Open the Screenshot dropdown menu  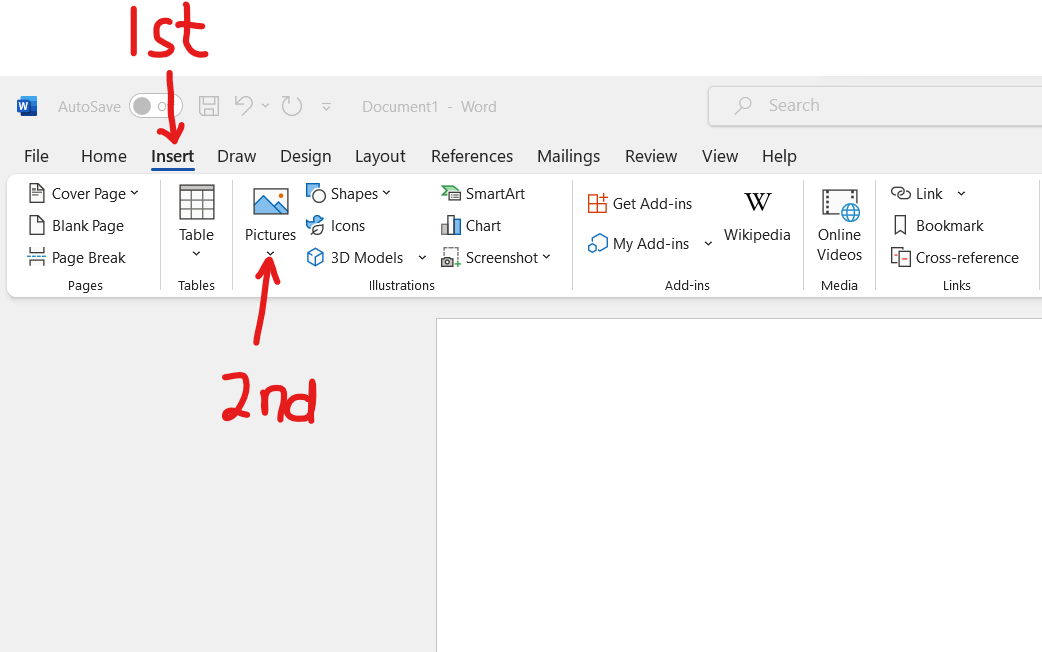coord(547,258)
